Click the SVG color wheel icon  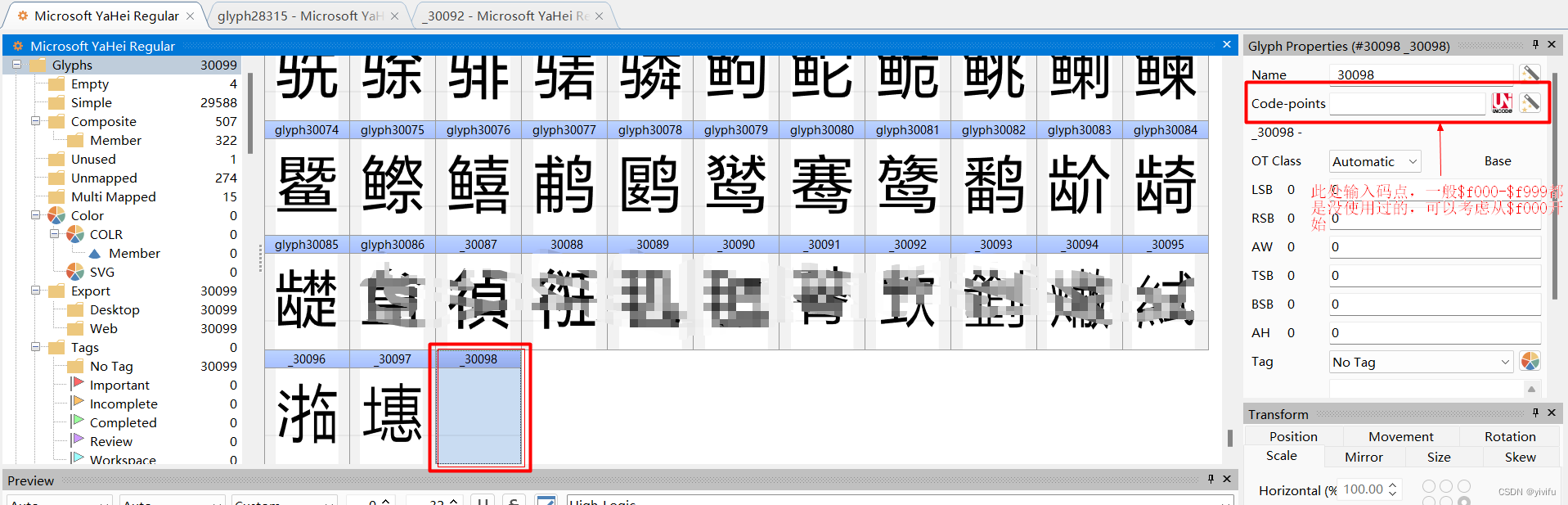75,272
